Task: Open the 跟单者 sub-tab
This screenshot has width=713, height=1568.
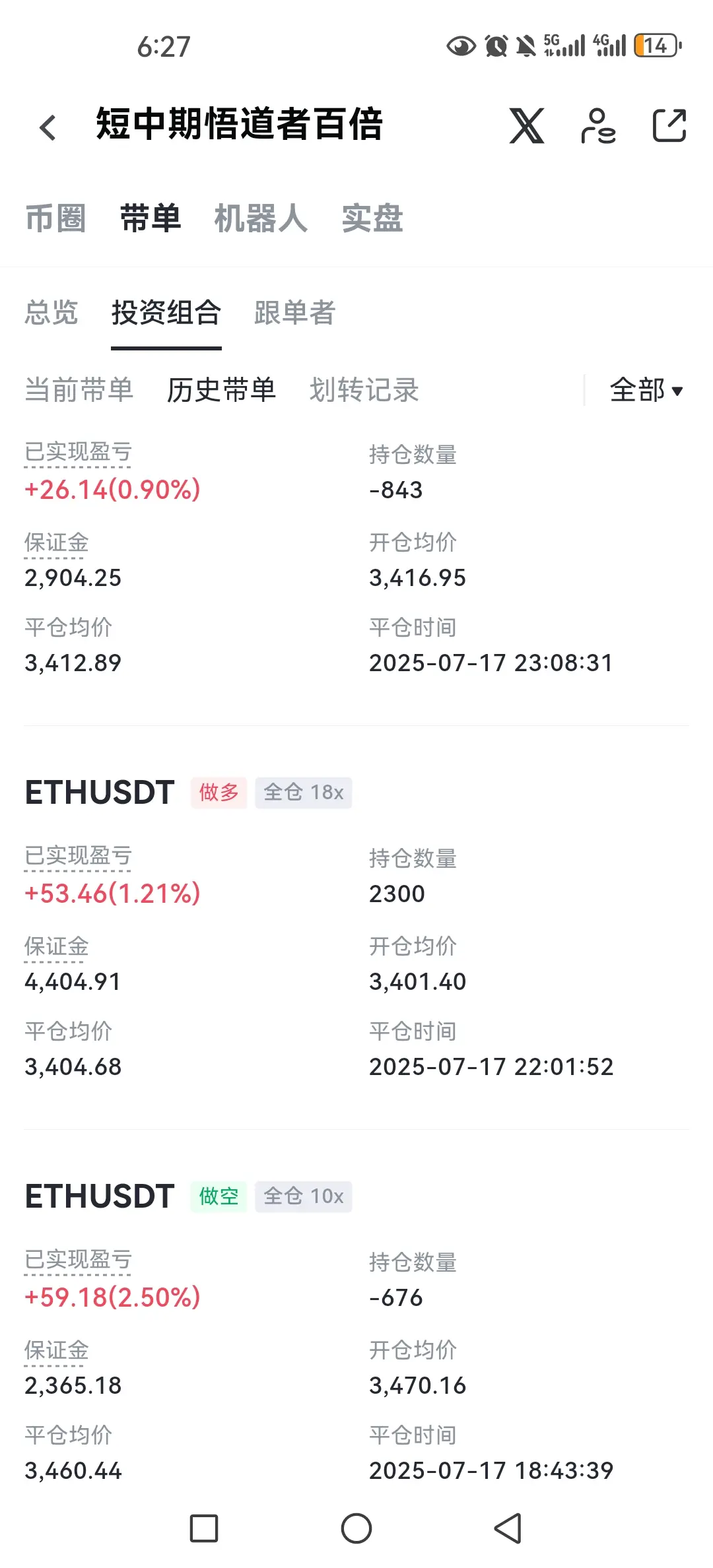Action: pyautogui.click(x=295, y=313)
